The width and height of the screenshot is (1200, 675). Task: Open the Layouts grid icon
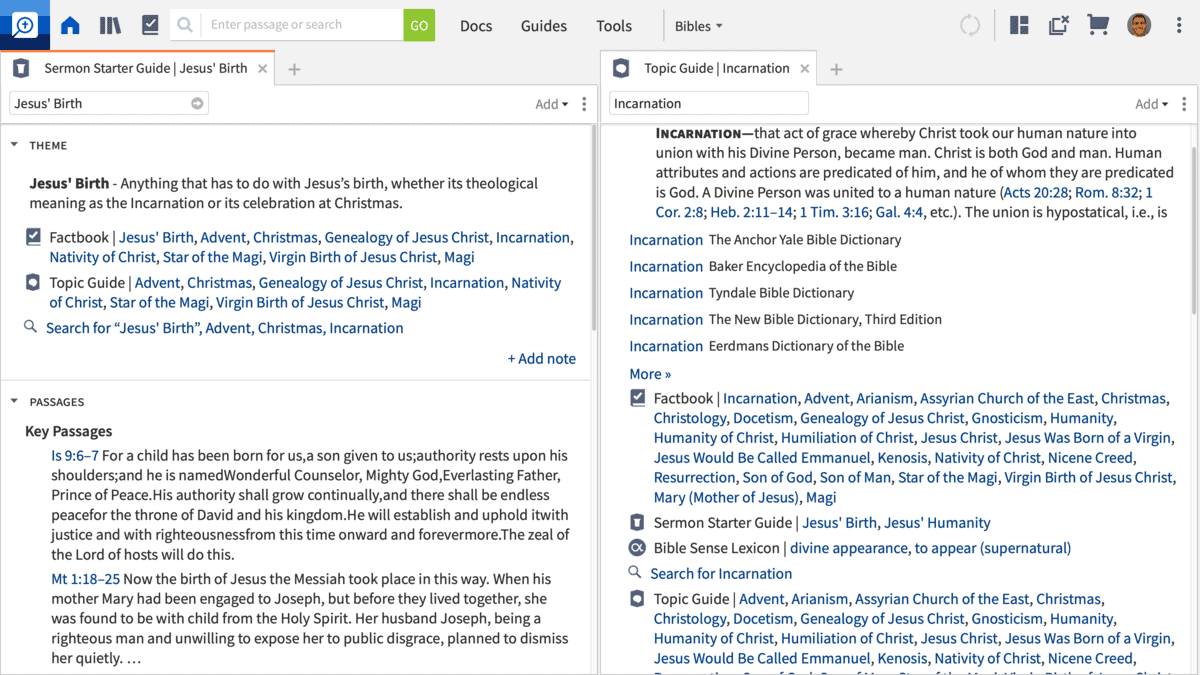pos(1019,26)
